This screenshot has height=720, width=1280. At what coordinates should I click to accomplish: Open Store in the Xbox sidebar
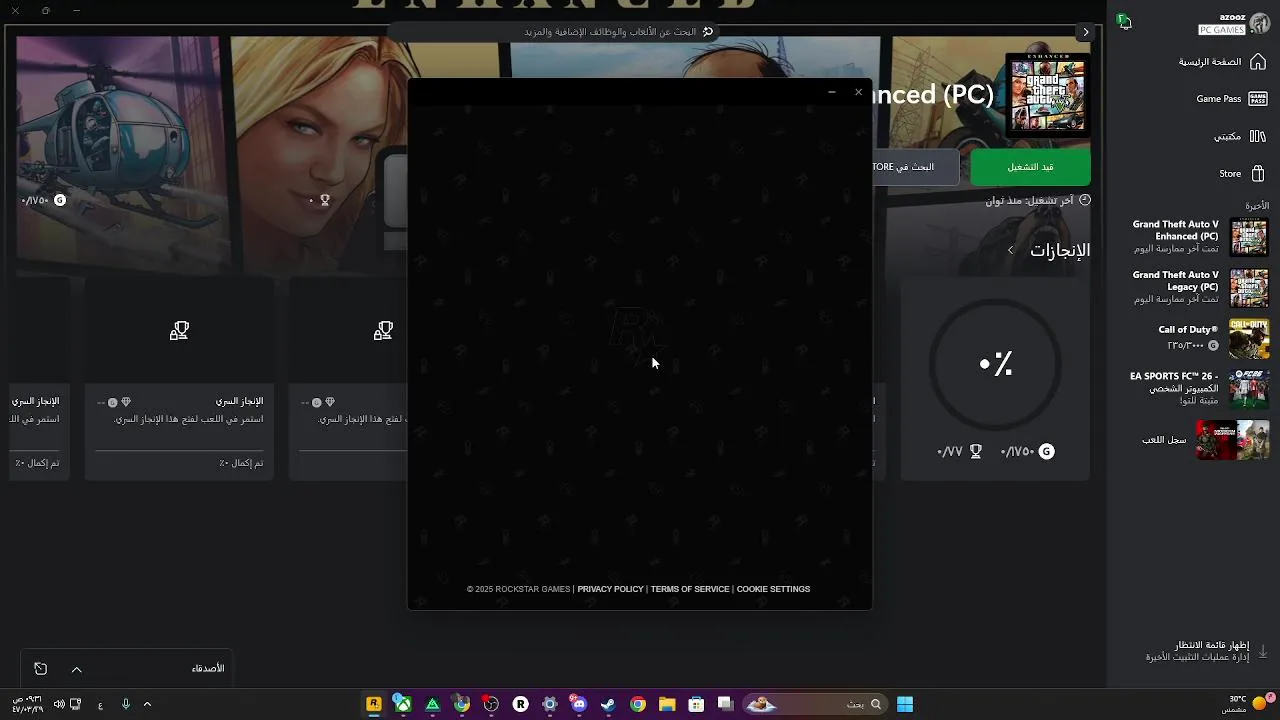coord(1242,173)
